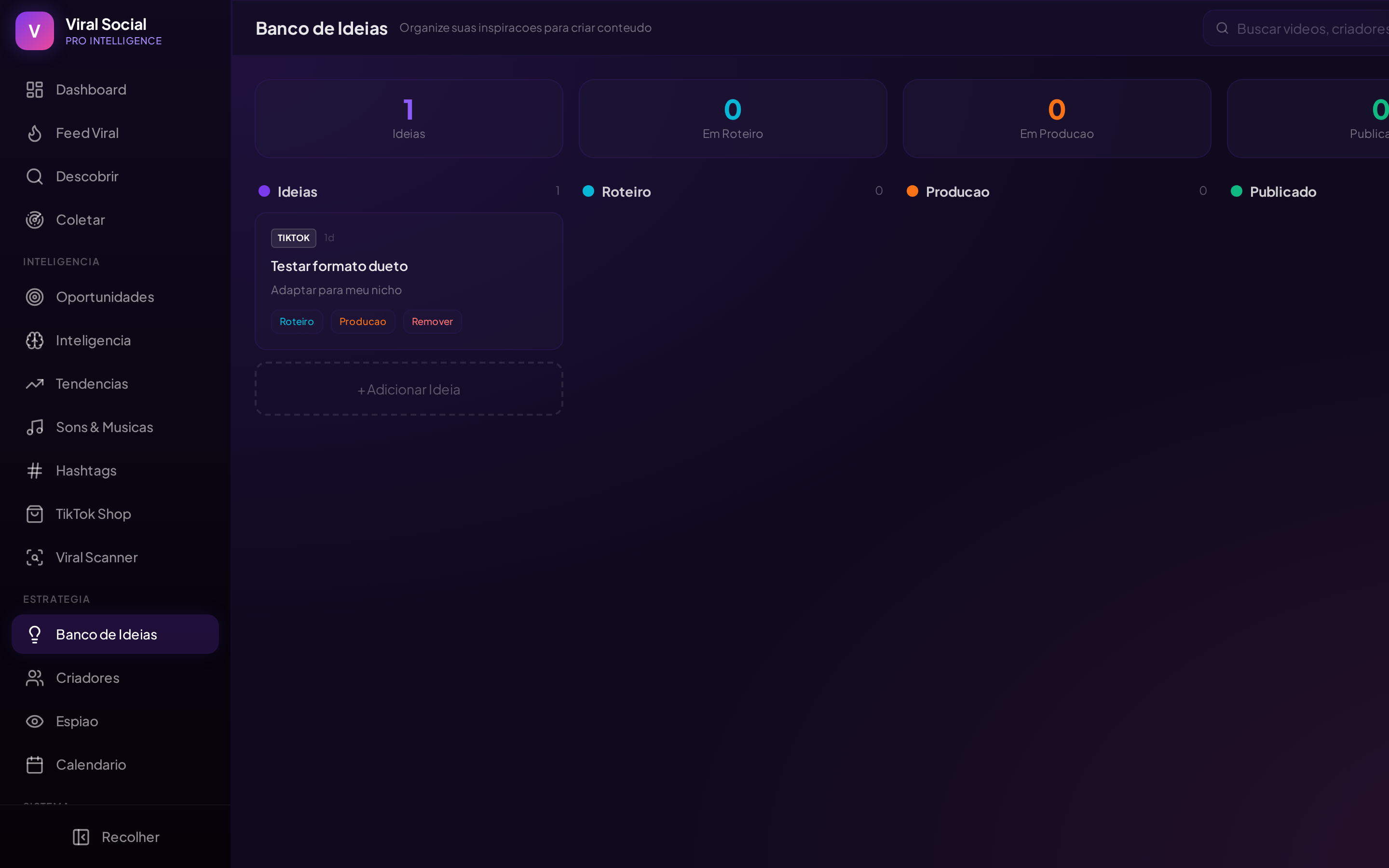Click the Ideias column header label

click(297, 192)
